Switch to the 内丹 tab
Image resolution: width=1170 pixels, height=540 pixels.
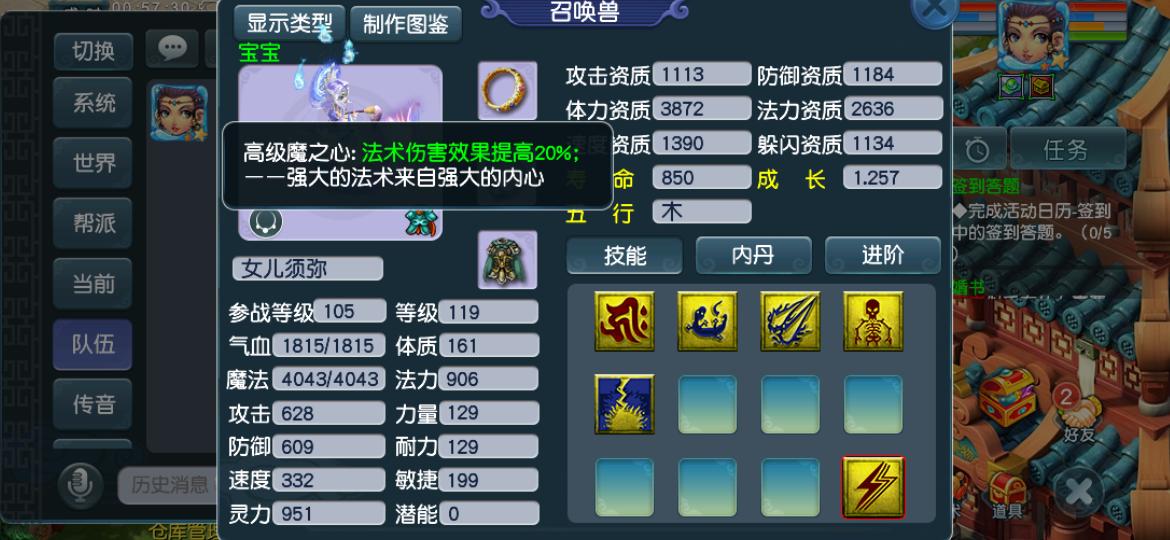753,255
